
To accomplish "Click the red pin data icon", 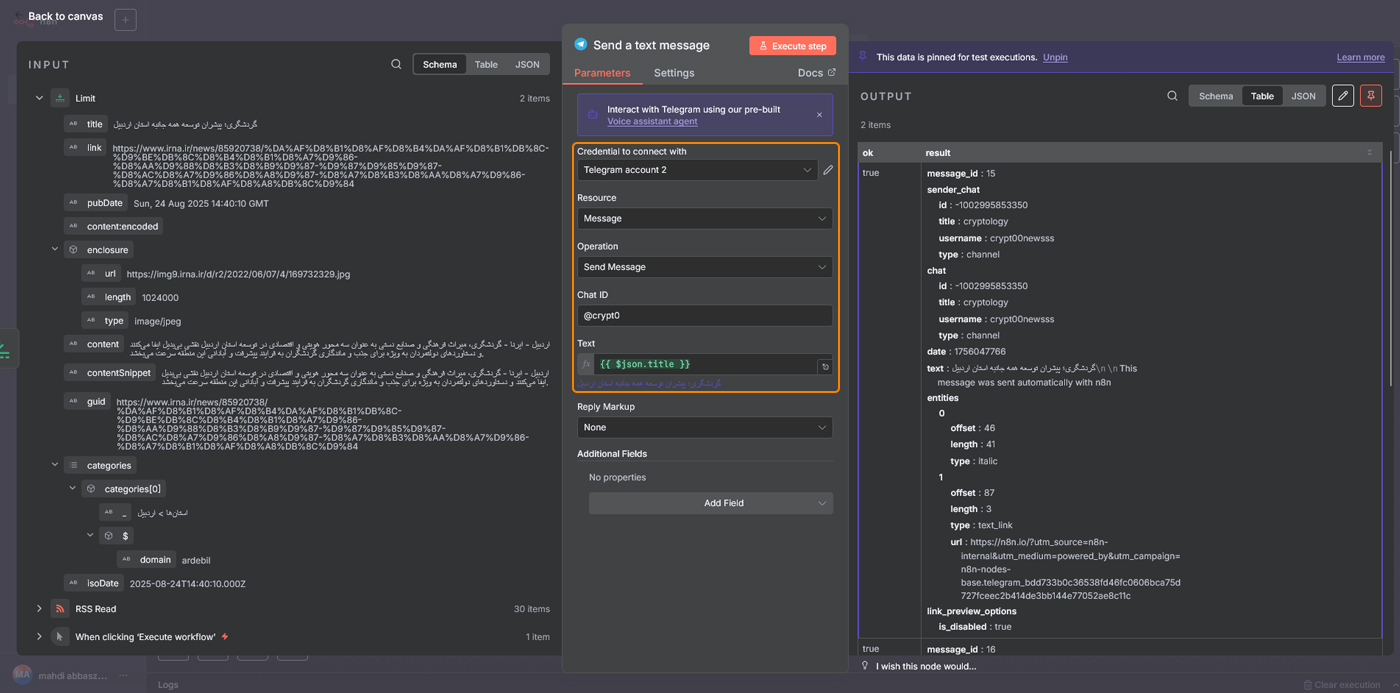I will click(1371, 96).
